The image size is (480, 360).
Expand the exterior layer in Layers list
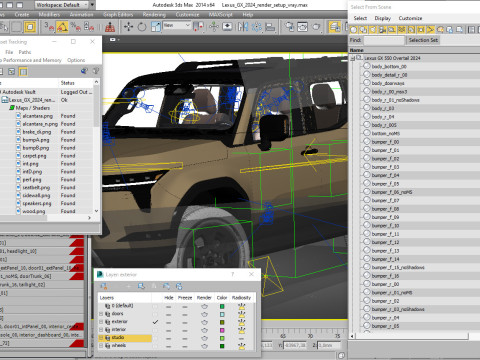tap(101, 322)
